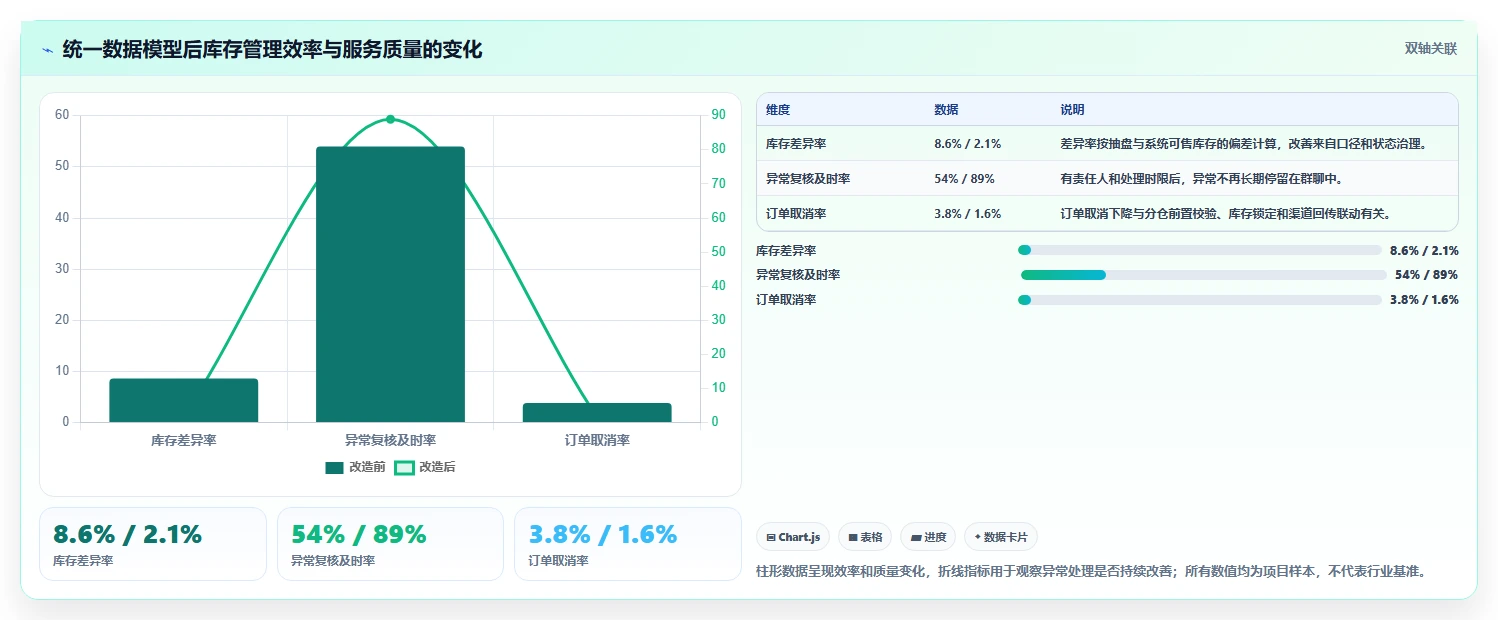Click the 订单取消率 progress bar

click(x=1200, y=300)
